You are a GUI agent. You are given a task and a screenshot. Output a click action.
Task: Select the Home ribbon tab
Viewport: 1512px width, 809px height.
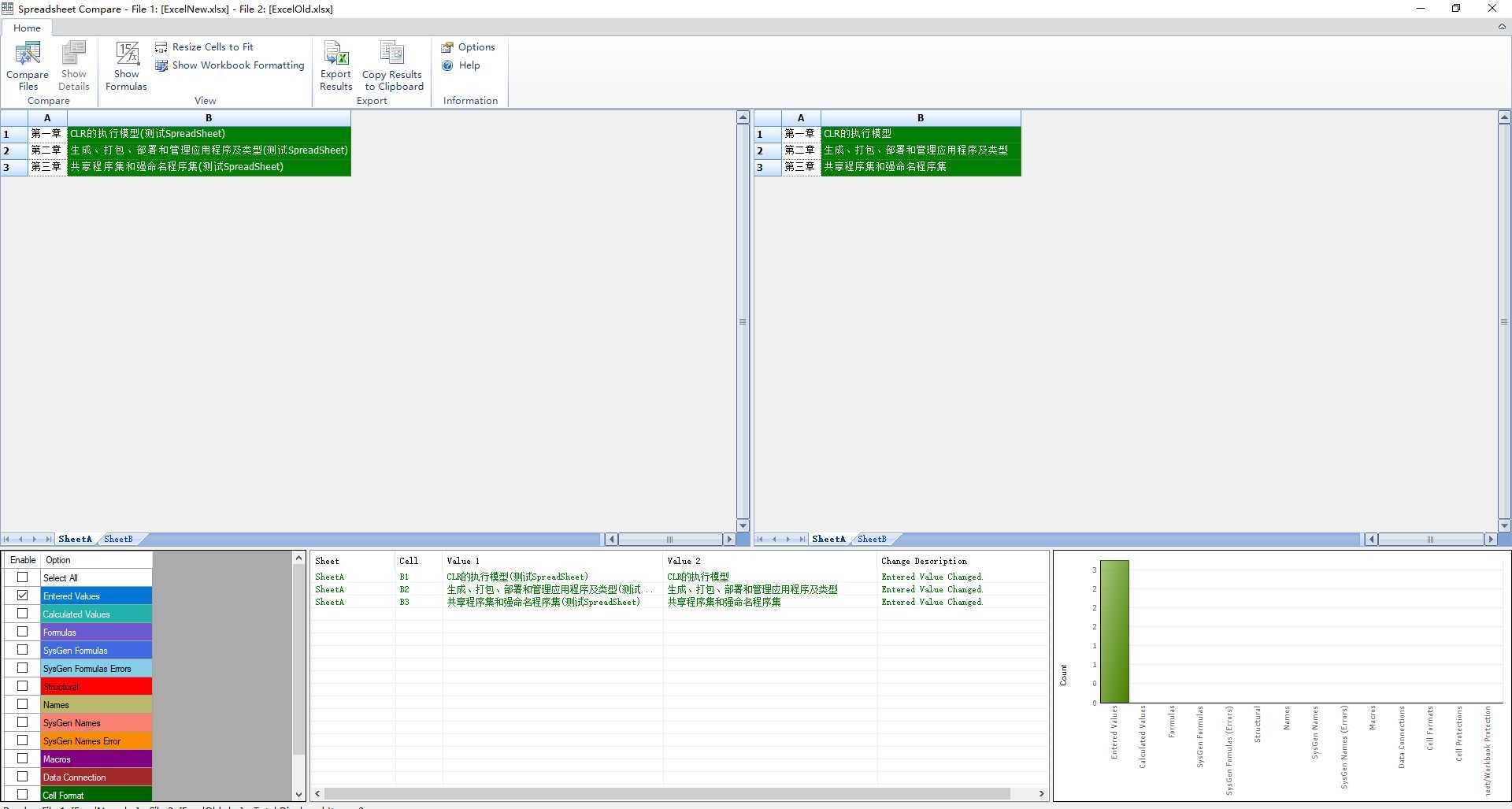tap(27, 28)
